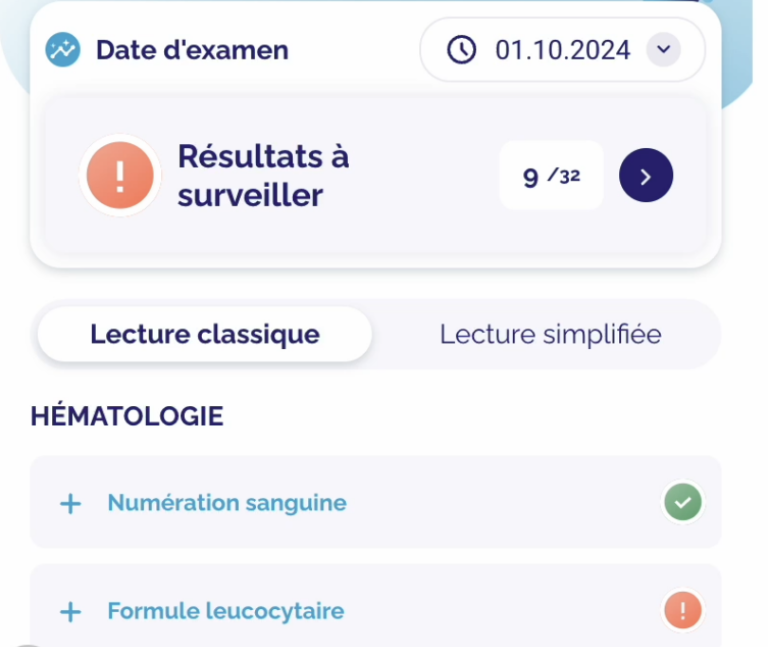Viewport: 768px width, 647px height.
Task: Click Formule leucocytaire orange alert icon
Action: 683,610
